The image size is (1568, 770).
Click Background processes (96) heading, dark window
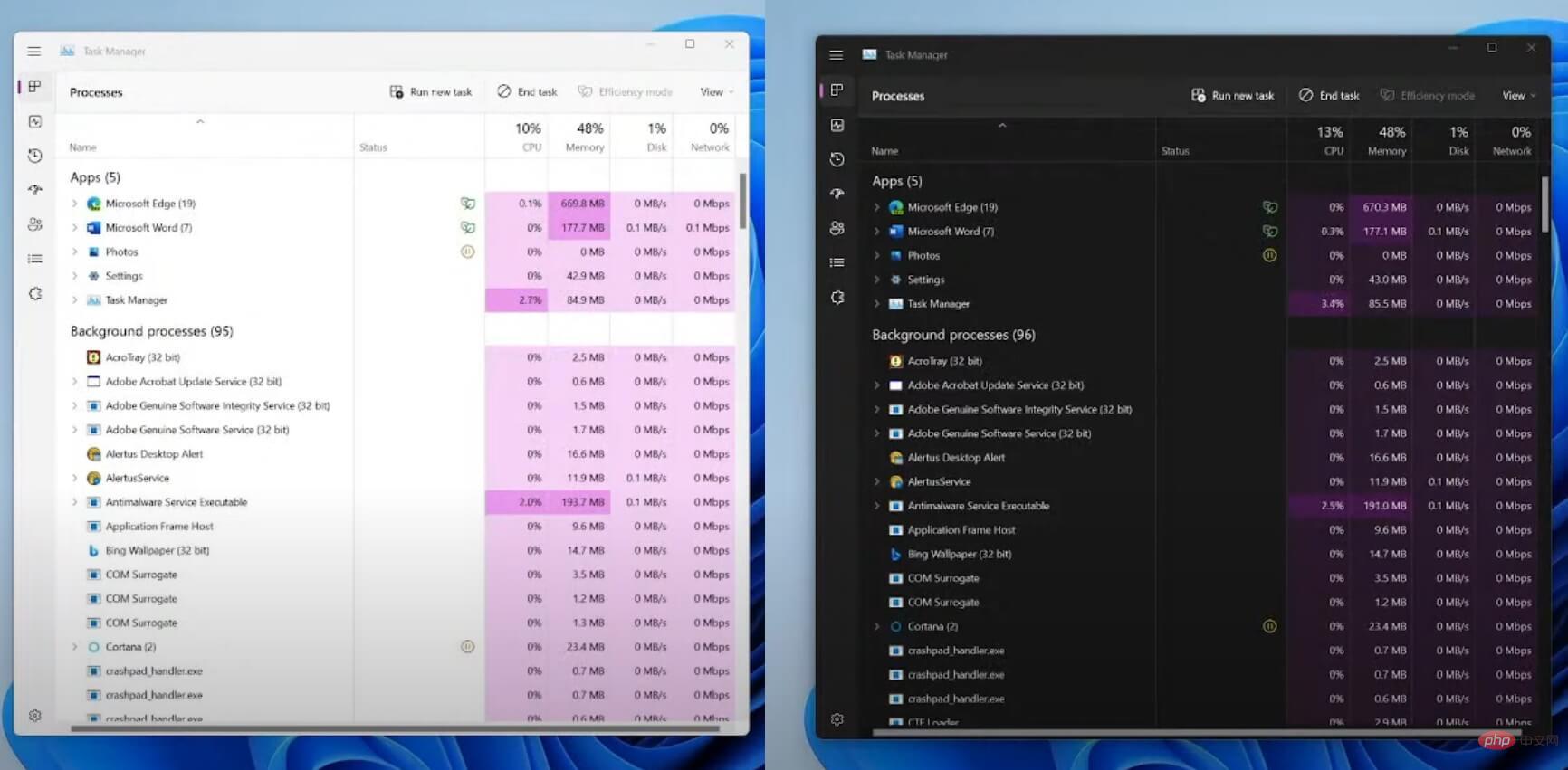[x=953, y=335]
